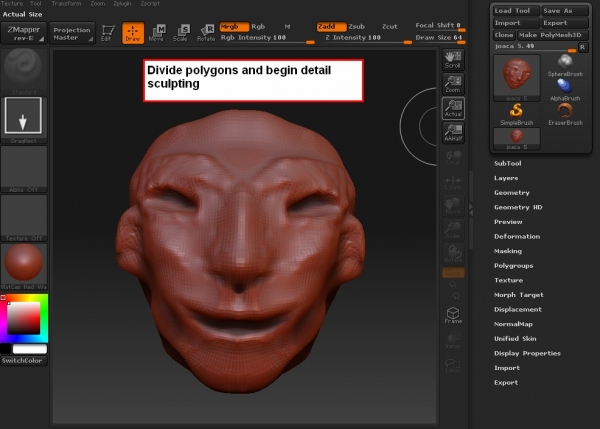The height and width of the screenshot is (429, 600).
Task: Click the Make PolyMesh3D button
Action: 552,35
